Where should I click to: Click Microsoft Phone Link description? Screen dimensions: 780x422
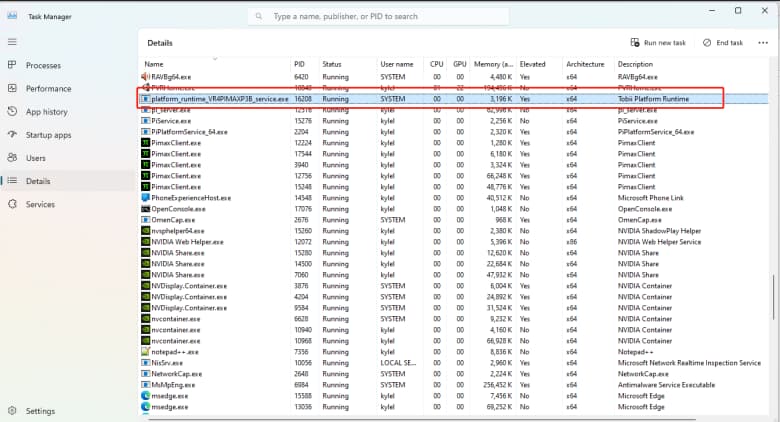(x=651, y=198)
